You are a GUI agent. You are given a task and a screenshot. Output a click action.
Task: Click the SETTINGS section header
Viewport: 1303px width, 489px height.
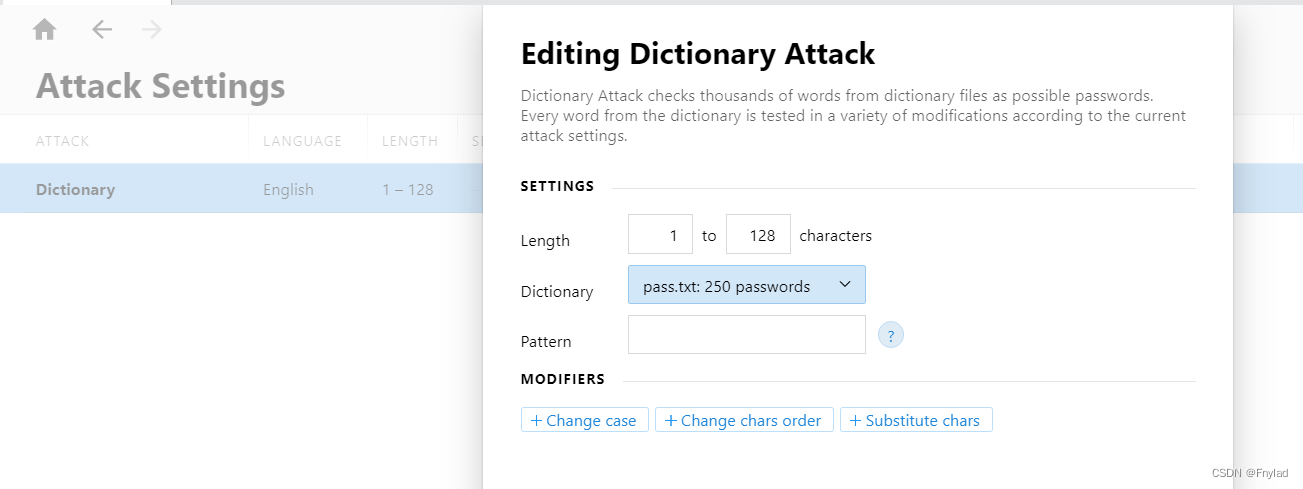point(557,187)
